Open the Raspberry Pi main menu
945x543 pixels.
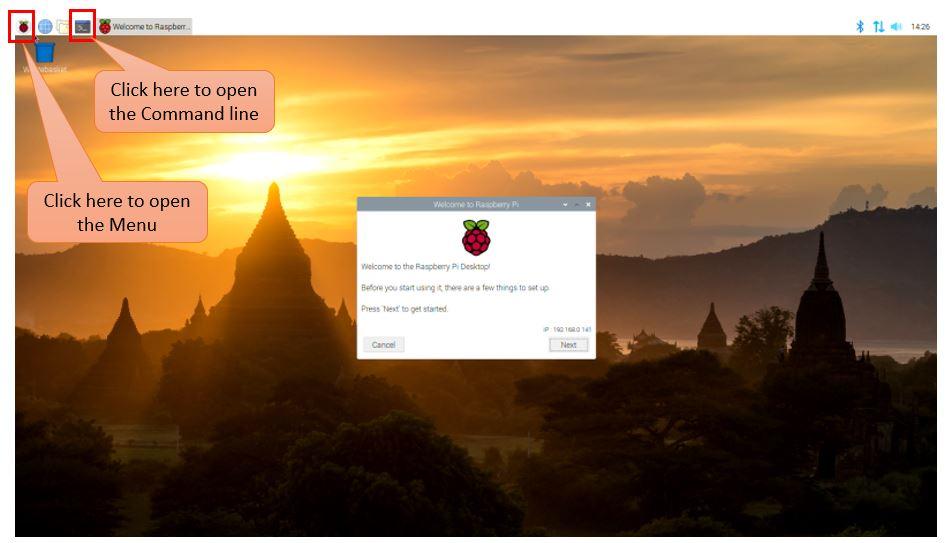[23, 27]
